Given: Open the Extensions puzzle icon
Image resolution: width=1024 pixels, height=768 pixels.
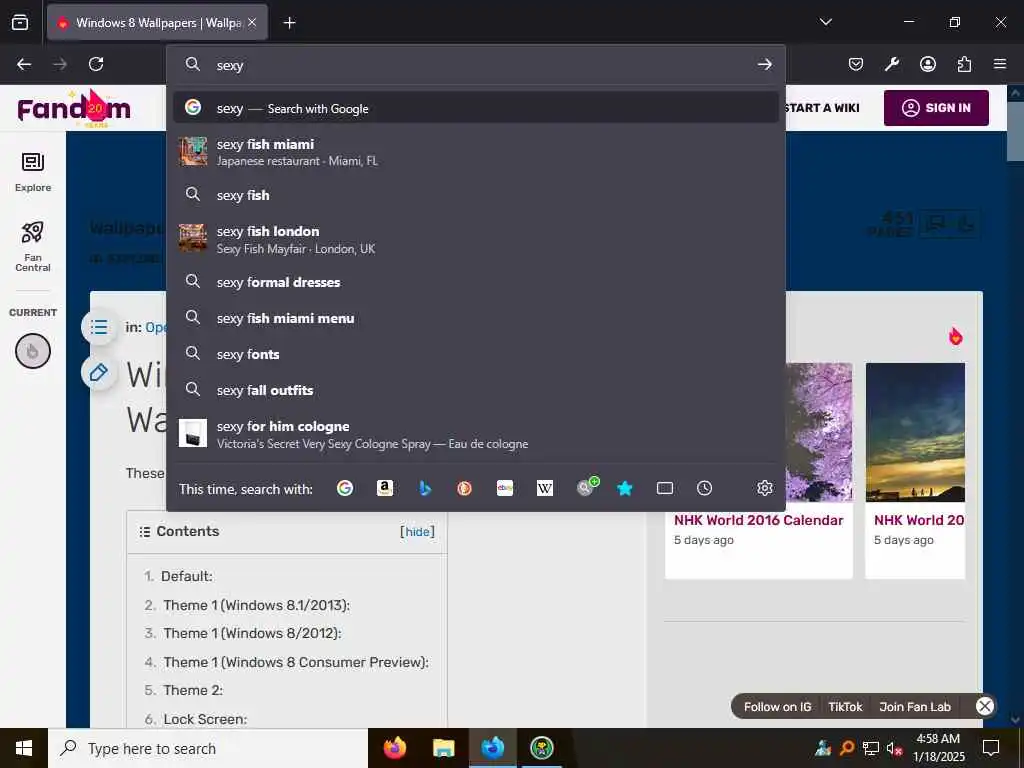Looking at the screenshot, I should point(964,64).
